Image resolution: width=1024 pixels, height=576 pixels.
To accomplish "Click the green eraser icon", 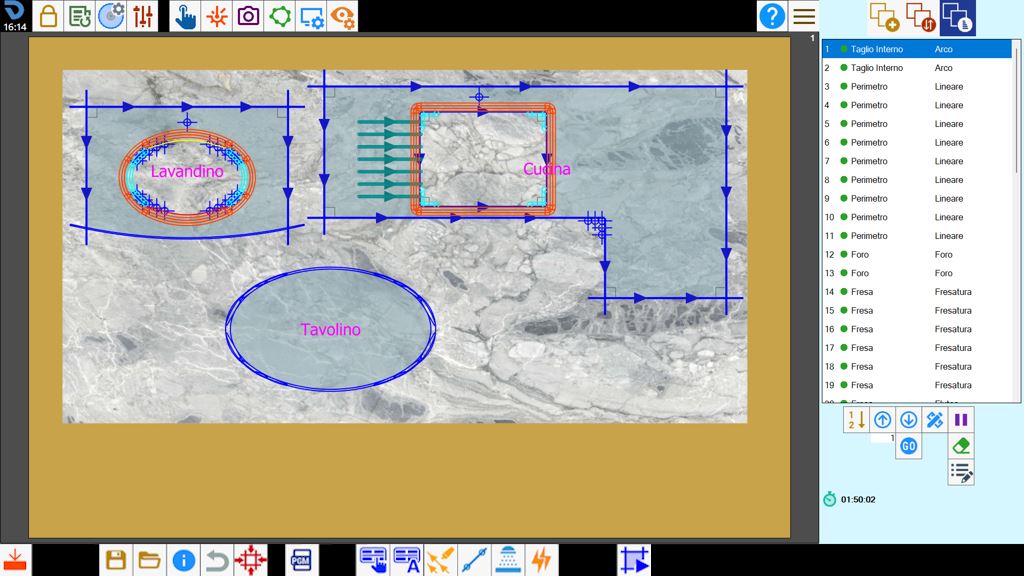I will [961, 446].
